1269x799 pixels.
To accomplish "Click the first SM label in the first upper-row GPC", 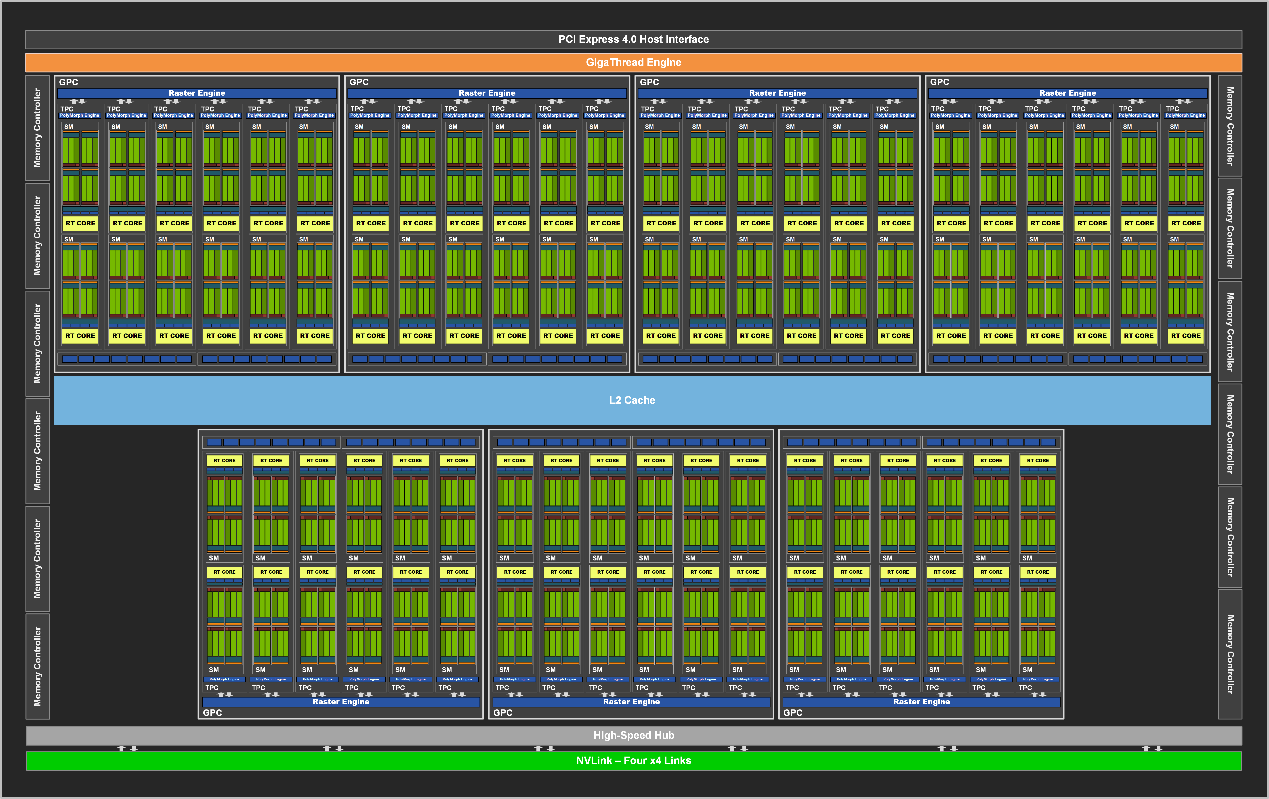I will (69, 127).
